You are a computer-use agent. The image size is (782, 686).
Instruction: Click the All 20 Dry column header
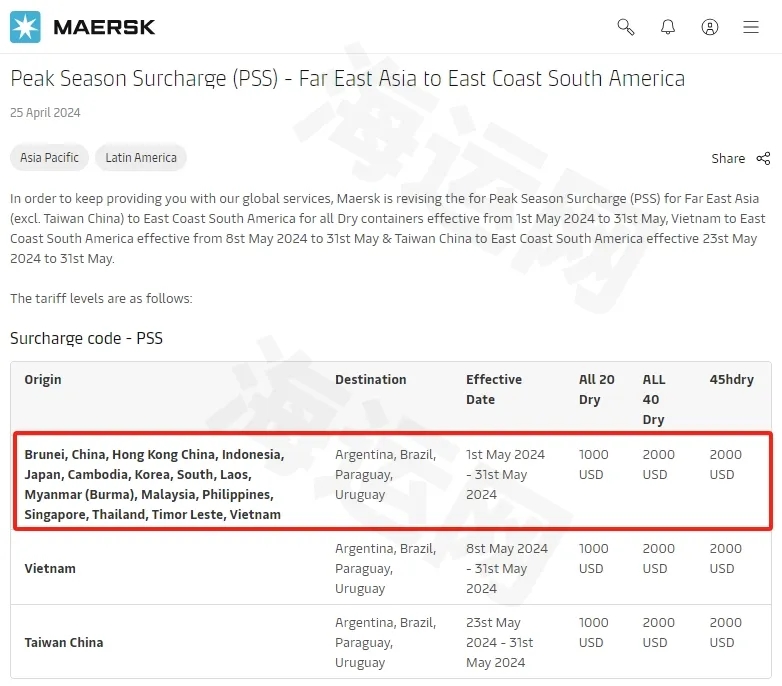coord(596,389)
